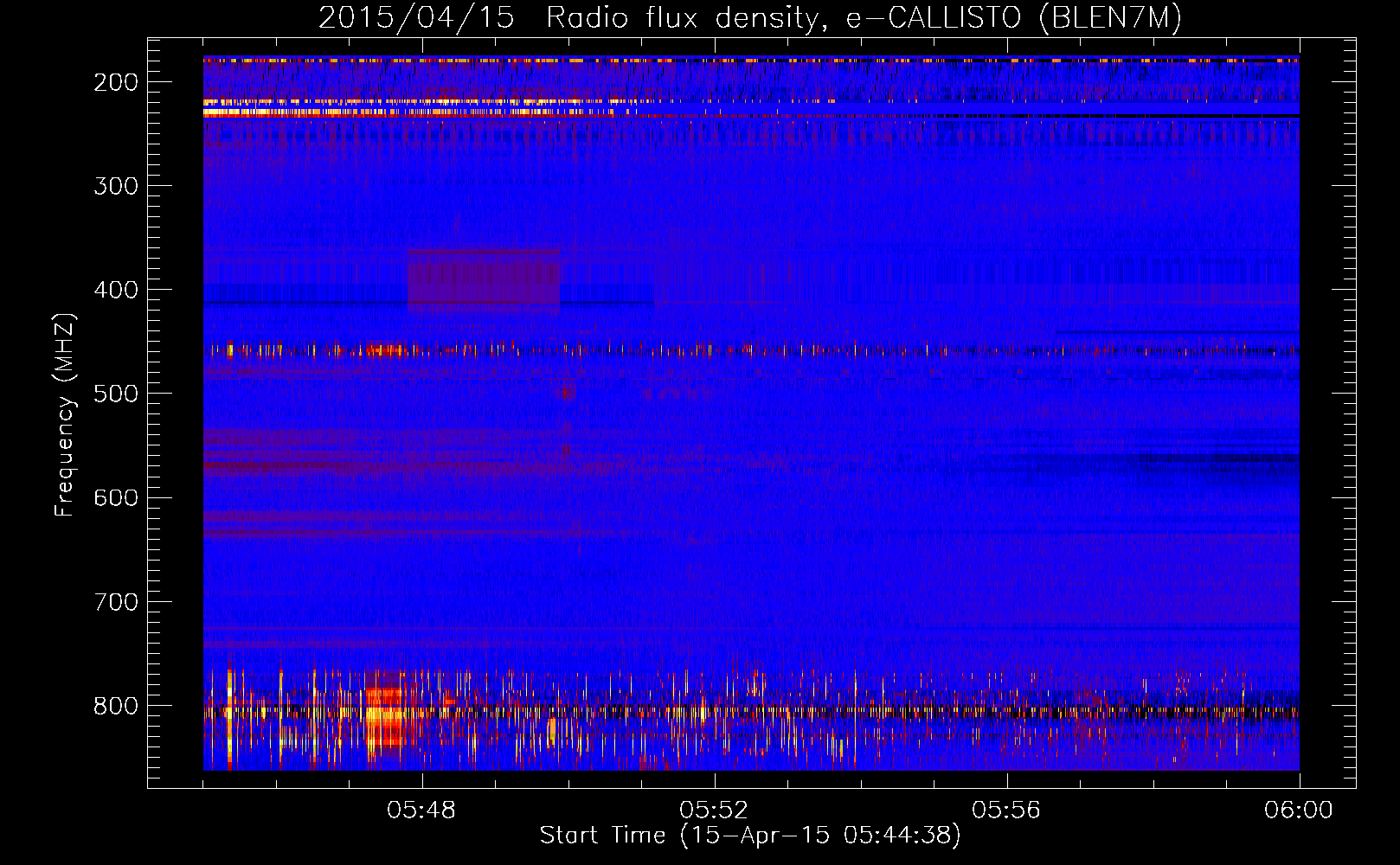Select the 600 frequency tick label
Image resolution: width=1400 pixels, height=865 pixels.
[x=116, y=497]
